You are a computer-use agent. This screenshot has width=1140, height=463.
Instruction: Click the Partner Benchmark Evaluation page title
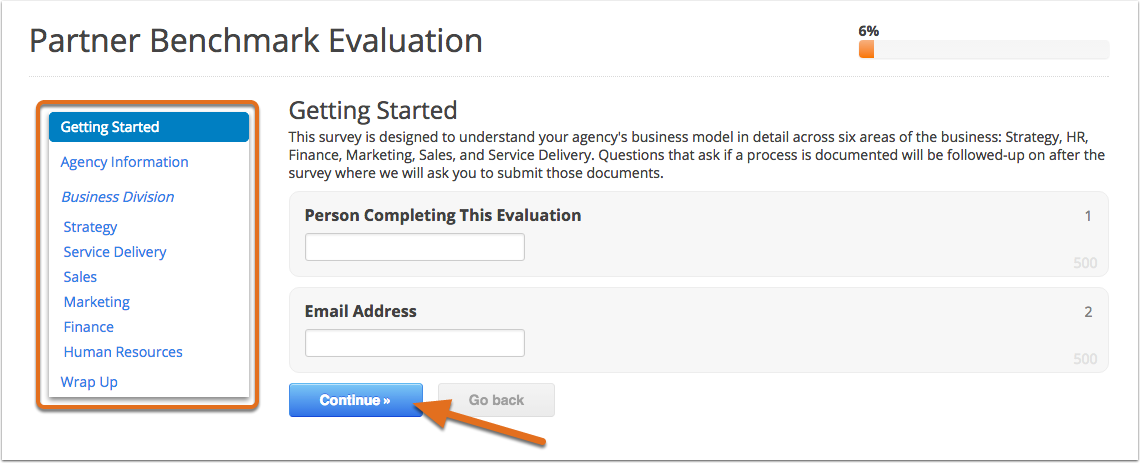click(x=256, y=41)
